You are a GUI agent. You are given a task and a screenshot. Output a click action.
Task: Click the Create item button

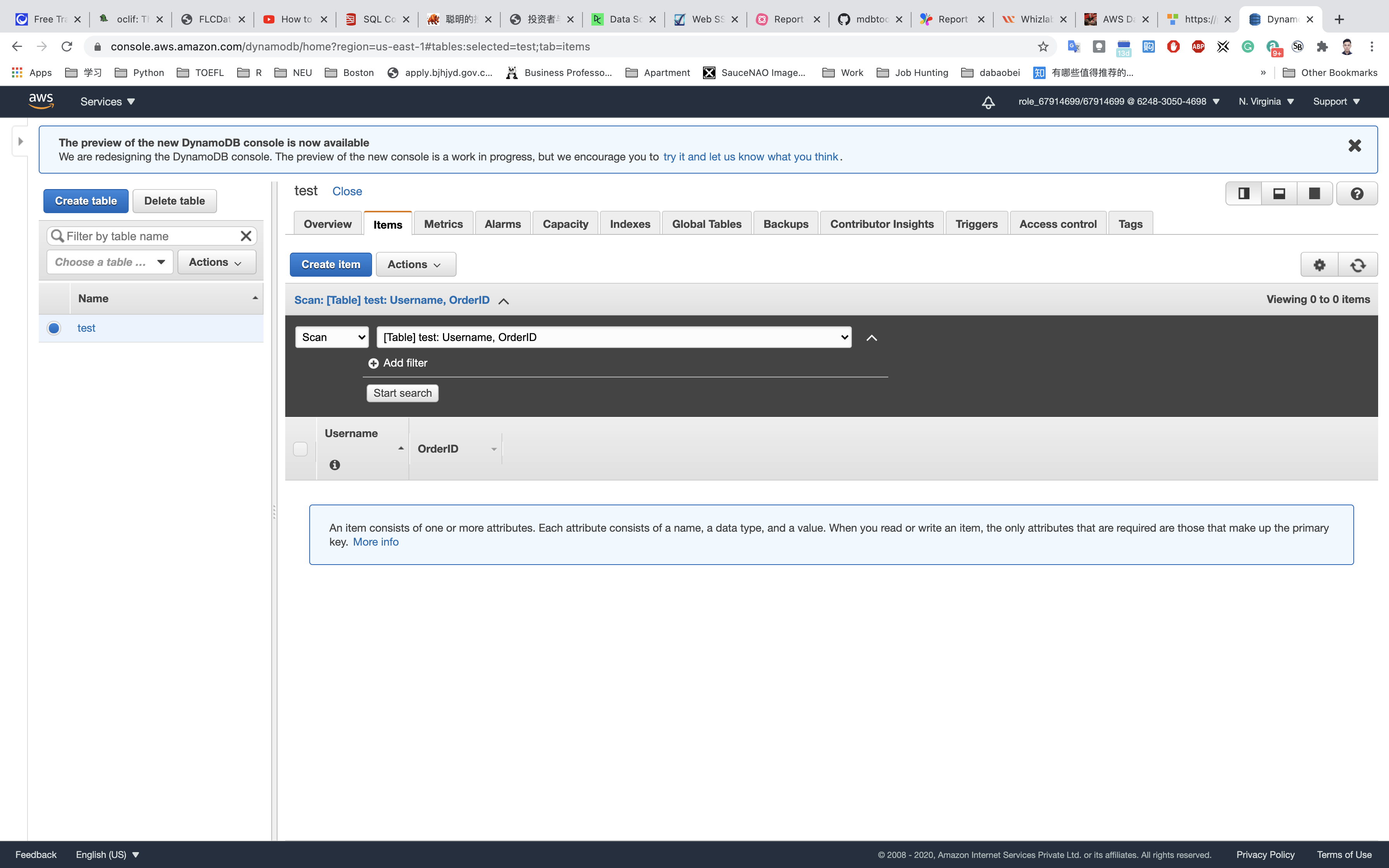point(331,265)
